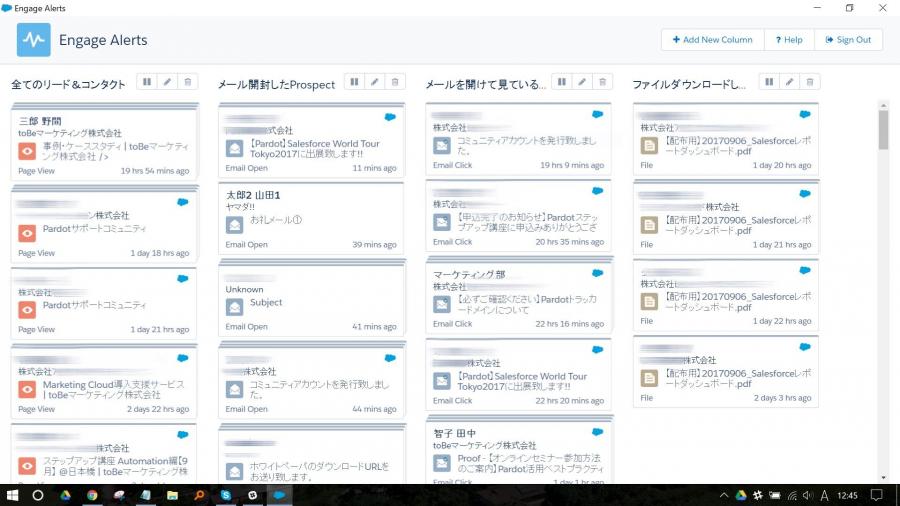Click email click icon on 22 hrs 20 mins card
900x506 pixels.
[441, 381]
